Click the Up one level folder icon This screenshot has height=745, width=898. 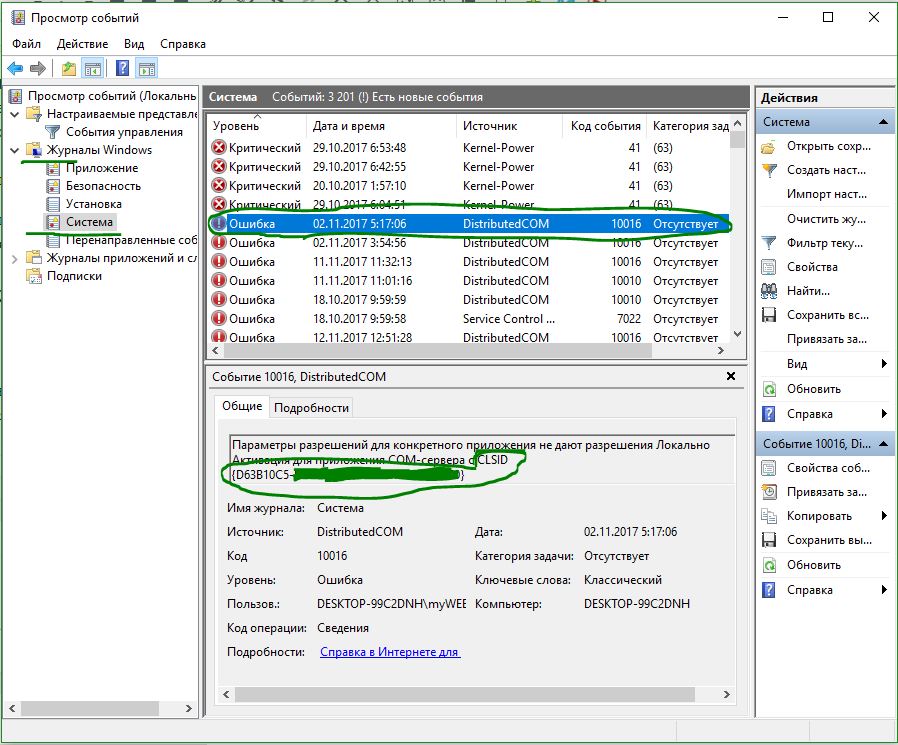pyautogui.click(x=69, y=69)
